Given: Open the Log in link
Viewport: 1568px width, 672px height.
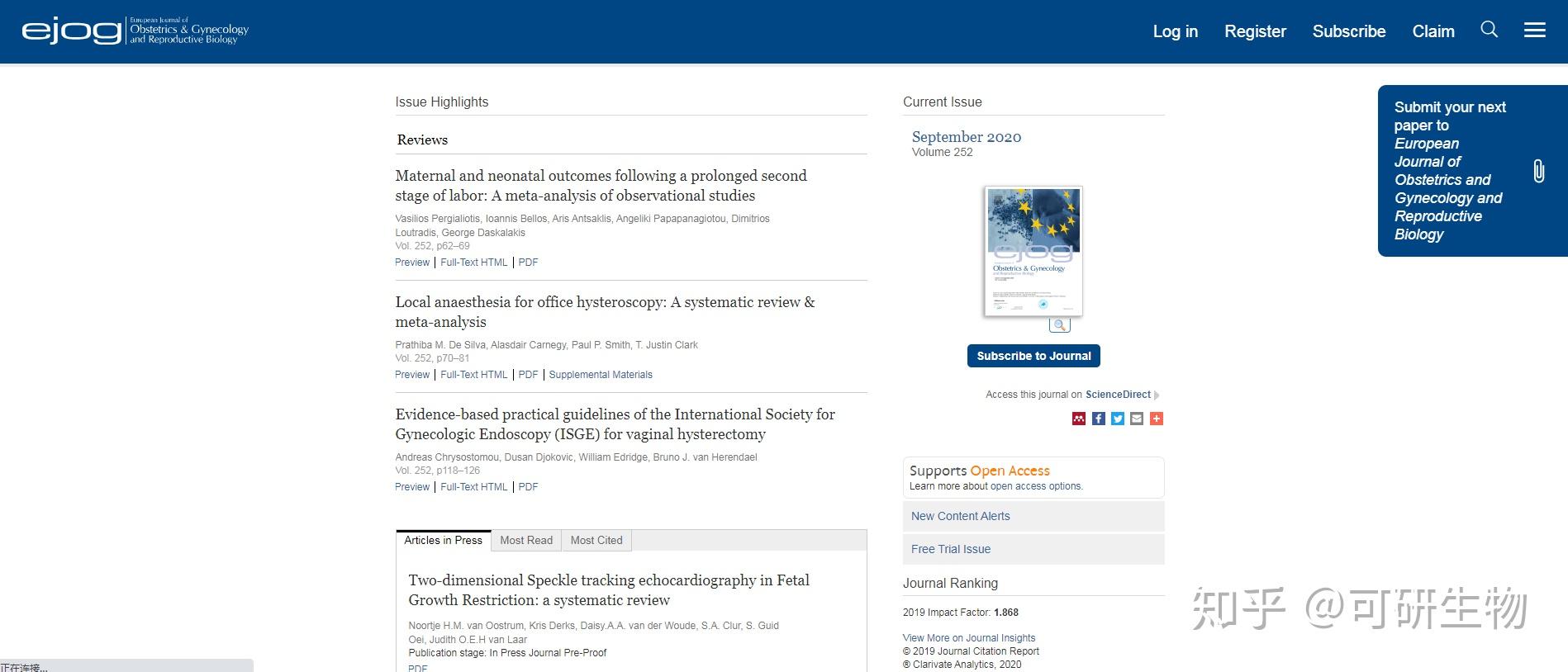Looking at the screenshot, I should tap(1175, 31).
